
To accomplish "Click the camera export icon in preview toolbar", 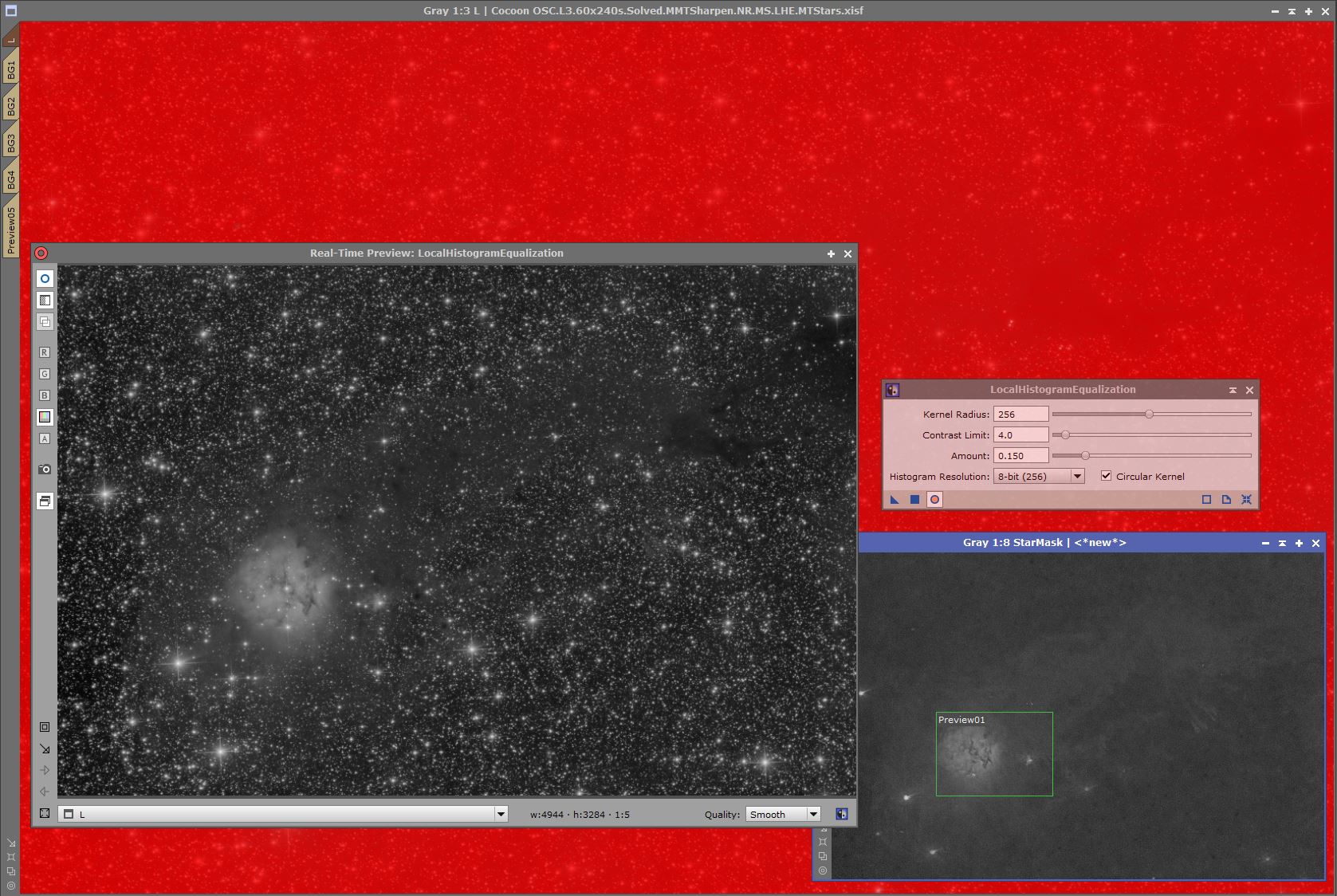I will pyautogui.click(x=45, y=470).
